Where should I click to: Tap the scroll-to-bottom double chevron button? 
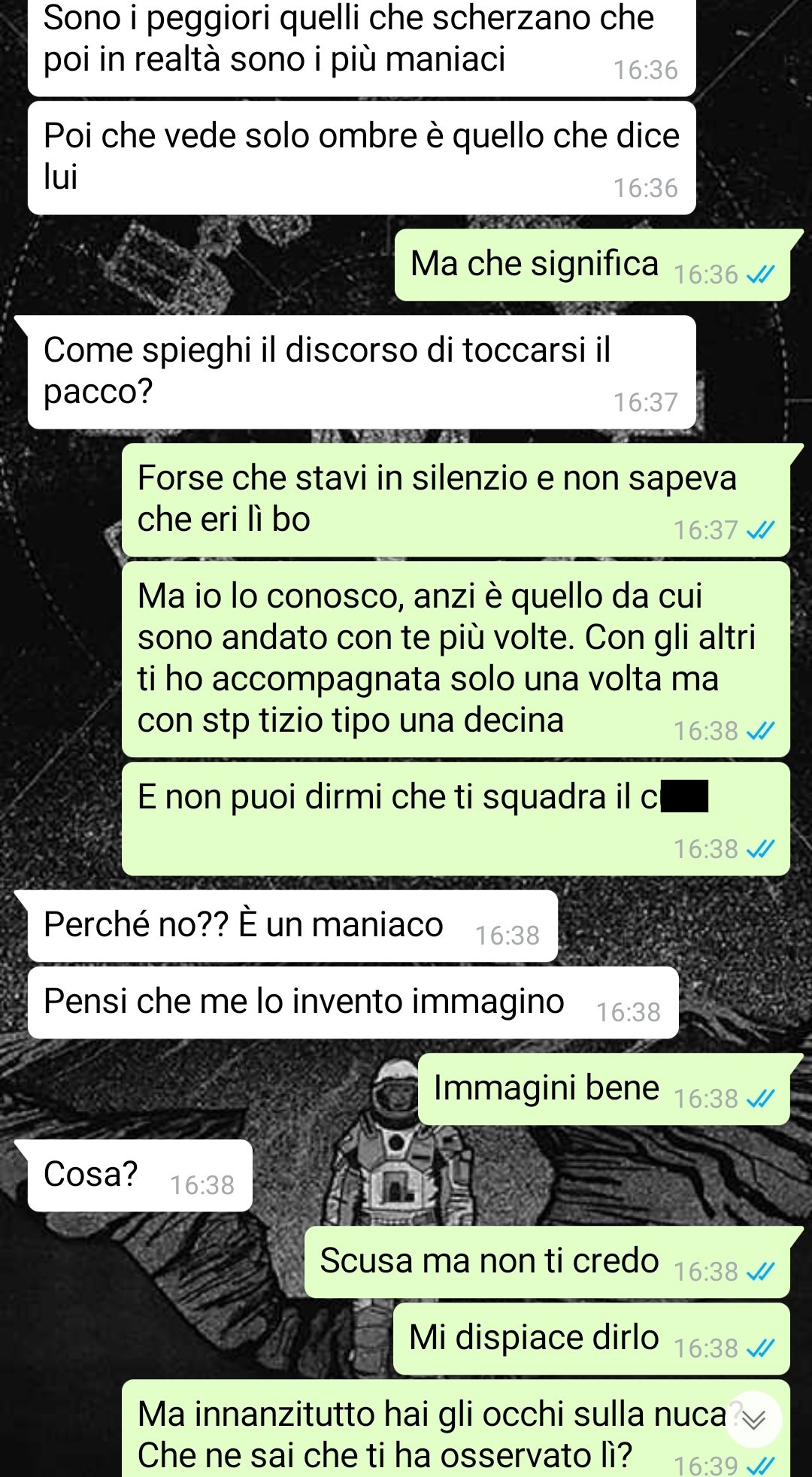coord(754,1419)
